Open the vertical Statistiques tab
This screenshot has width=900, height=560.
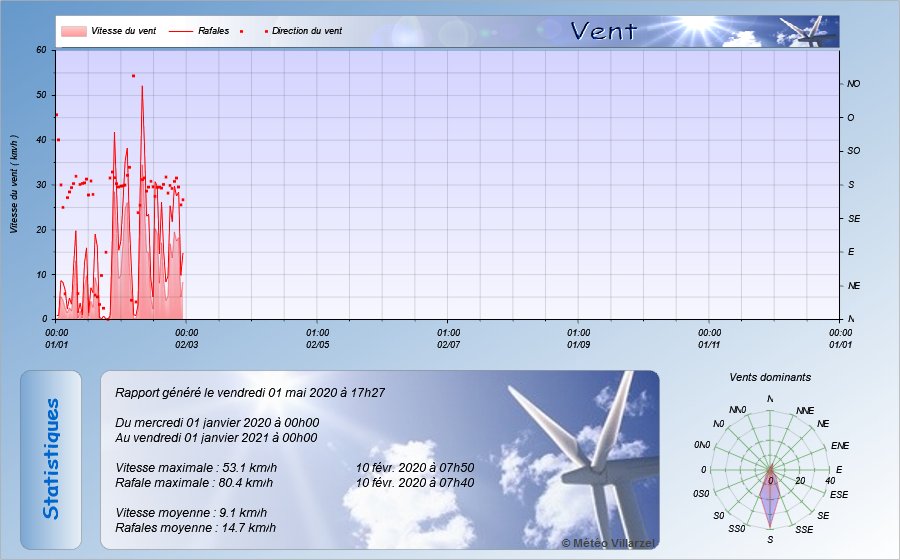51,459
